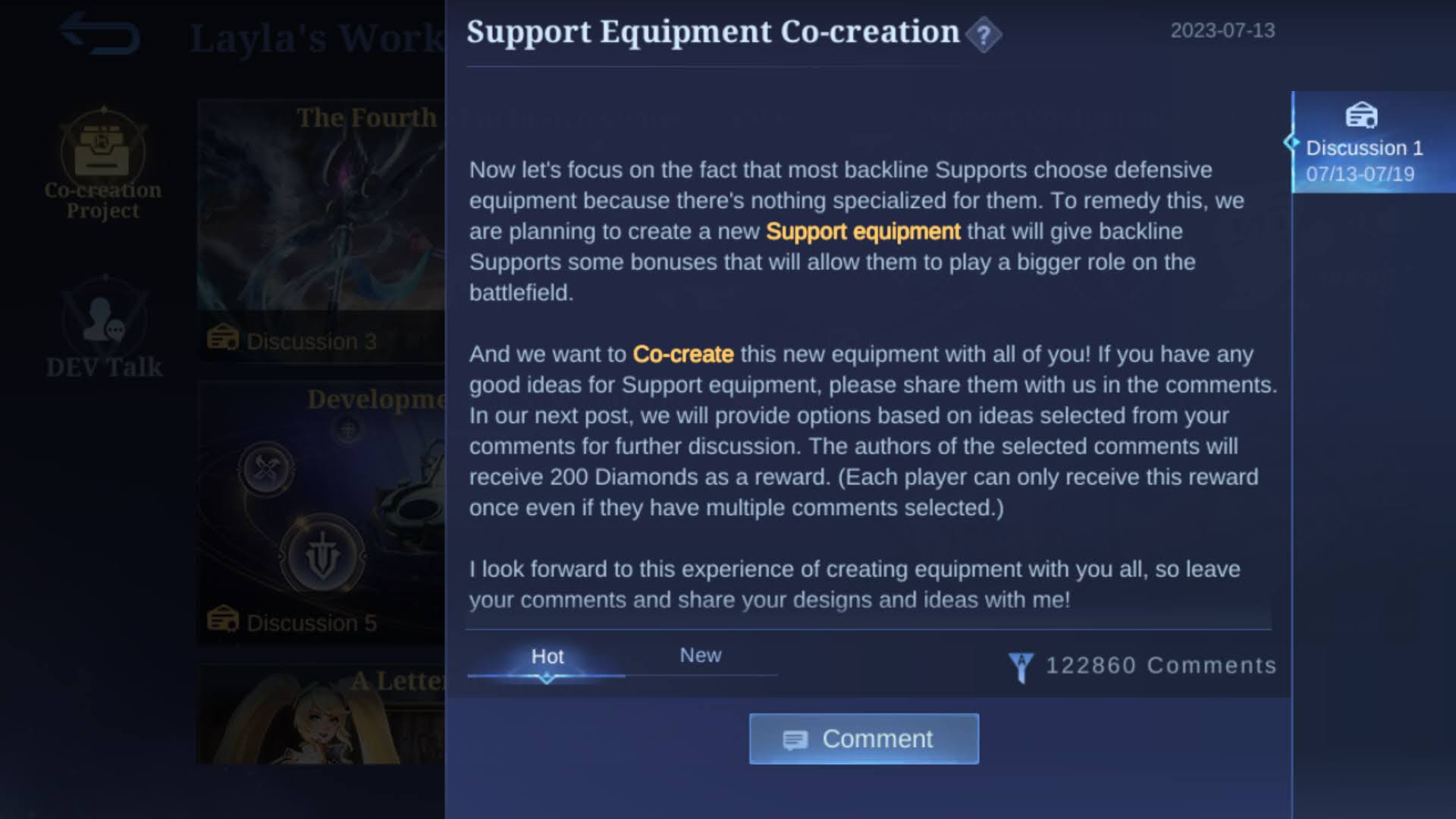Click the highlighted Co-create text
The image size is (1456, 819).
[683, 354]
